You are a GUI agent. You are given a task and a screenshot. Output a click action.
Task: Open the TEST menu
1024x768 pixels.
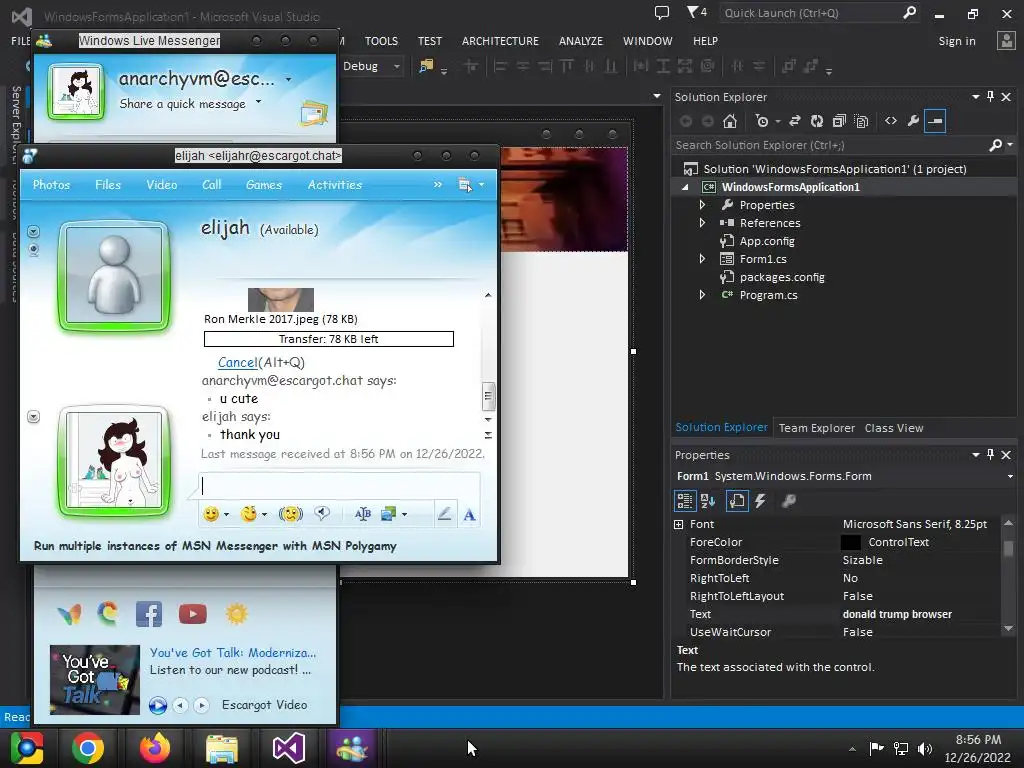tap(430, 41)
